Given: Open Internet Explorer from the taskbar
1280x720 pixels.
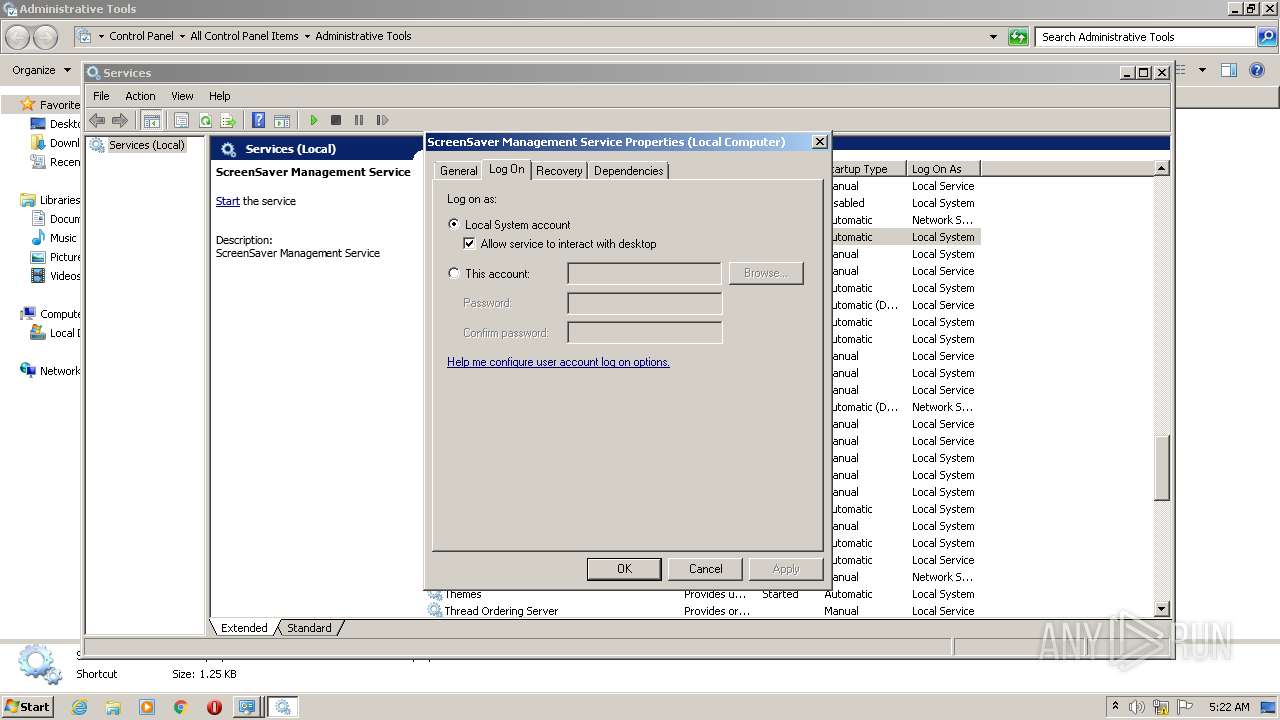Looking at the screenshot, I should point(79,707).
